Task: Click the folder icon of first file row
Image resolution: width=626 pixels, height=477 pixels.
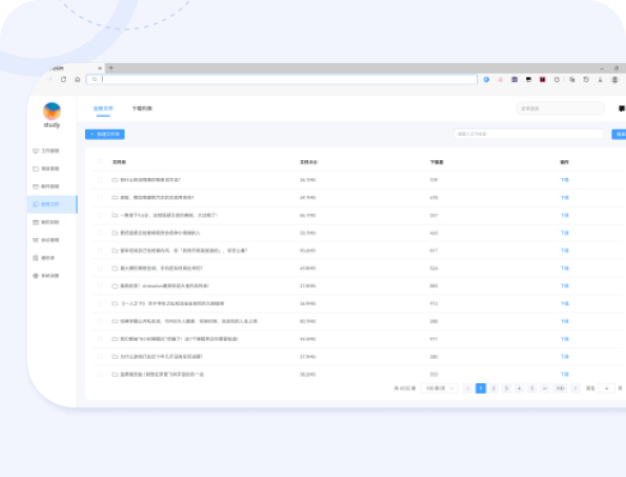Action: 115,180
